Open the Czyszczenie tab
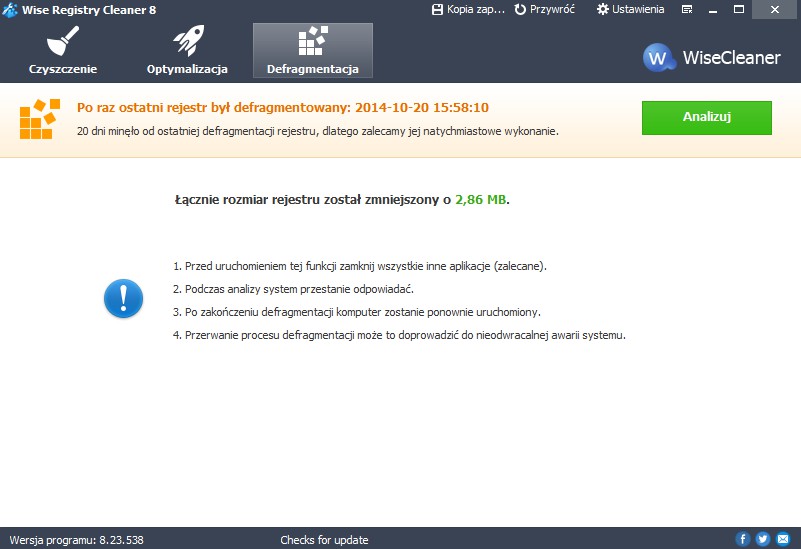Image resolution: width=801 pixels, height=549 pixels. pos(62,51)
